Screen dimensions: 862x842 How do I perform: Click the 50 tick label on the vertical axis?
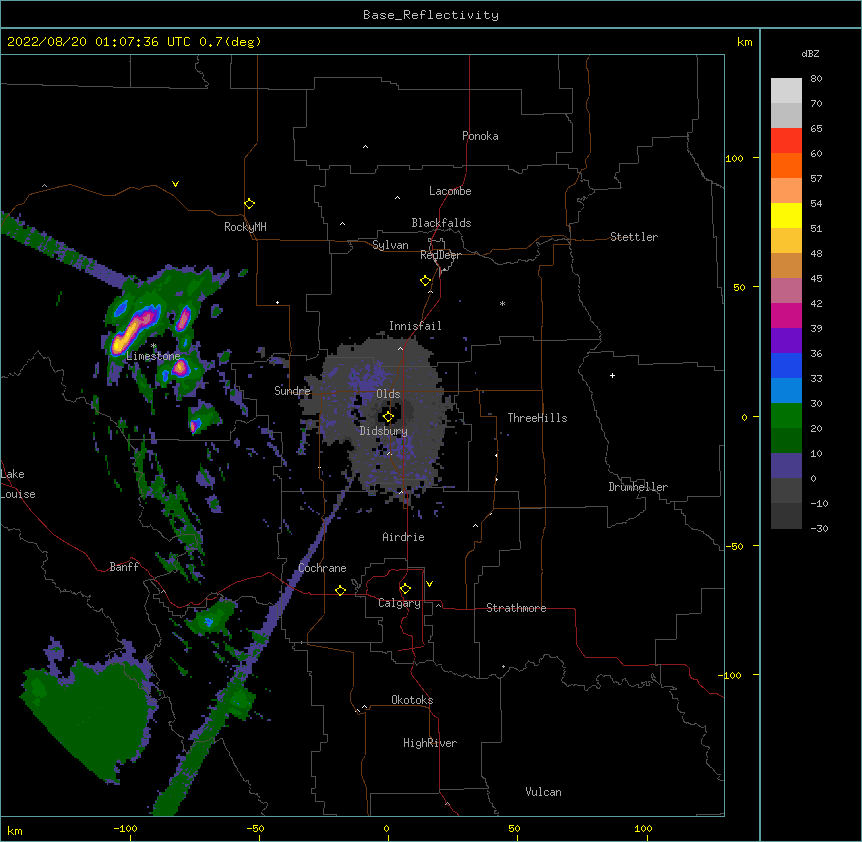tap(739, 287)
